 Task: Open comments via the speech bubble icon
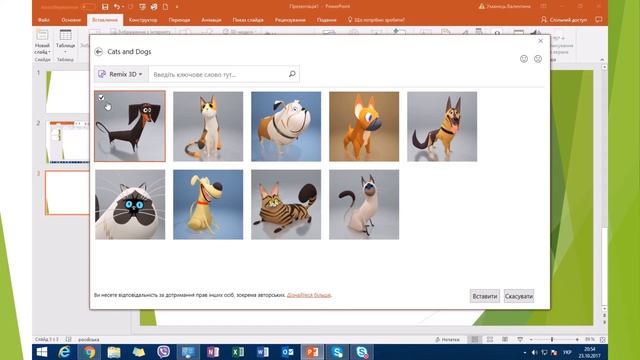[x=599, y=20]
